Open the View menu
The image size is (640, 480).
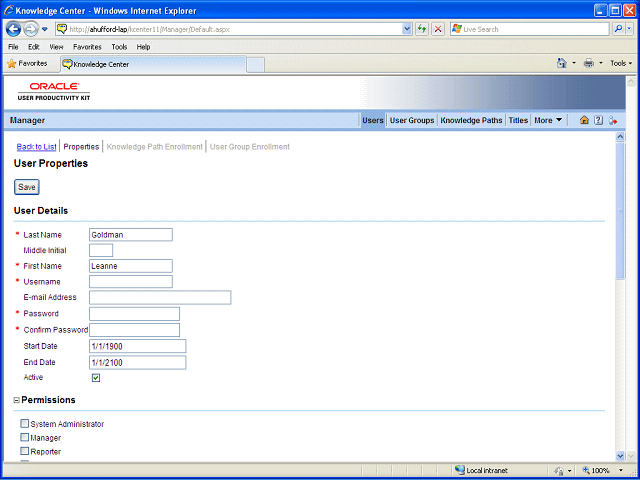coord(56,47)
